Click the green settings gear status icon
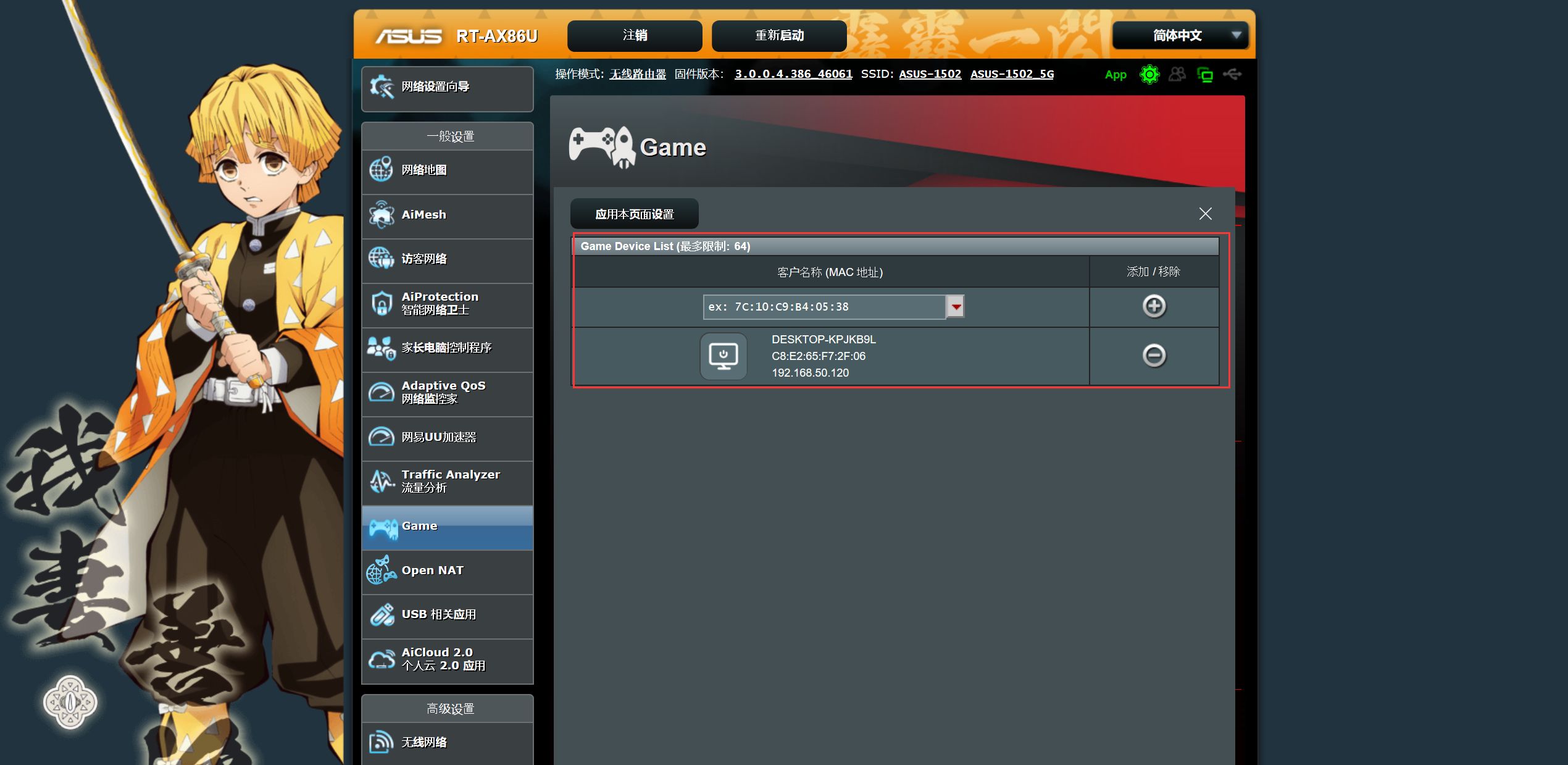Viewport: 1568px width, 765px height. (x=1149, y=75)
